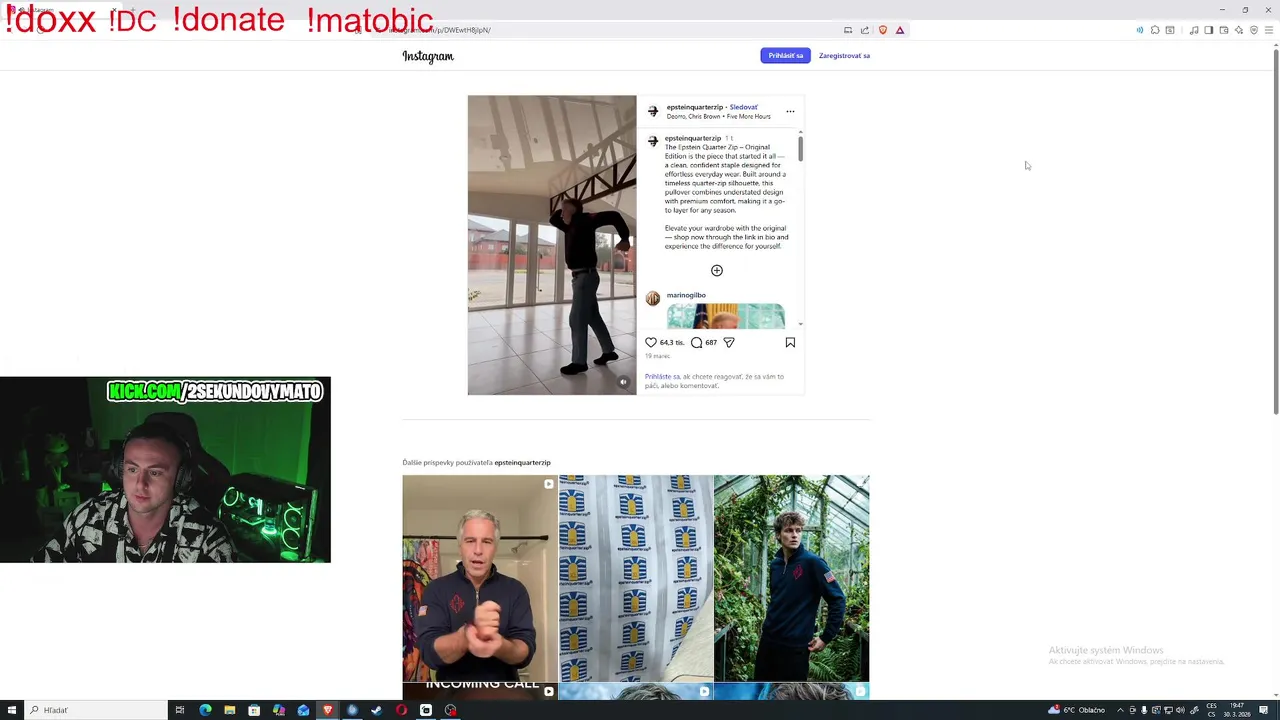Click the Instagram logo
The width and height of the screenshot is (1280, 720).
[428, 56]
